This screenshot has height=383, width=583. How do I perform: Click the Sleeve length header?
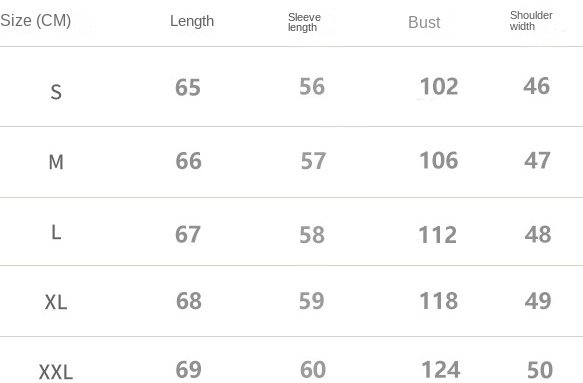tap(305, 22)
